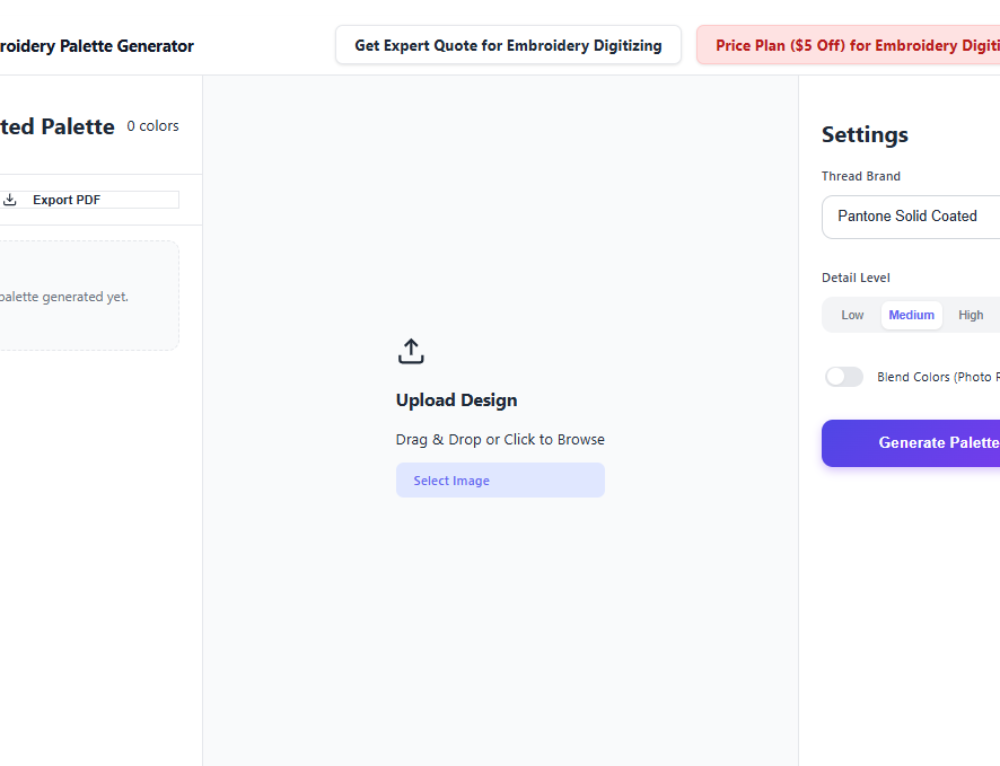Click the 0 colors counter label
1000x766 pixels.
pyautogui.click(x=152, y=125)
